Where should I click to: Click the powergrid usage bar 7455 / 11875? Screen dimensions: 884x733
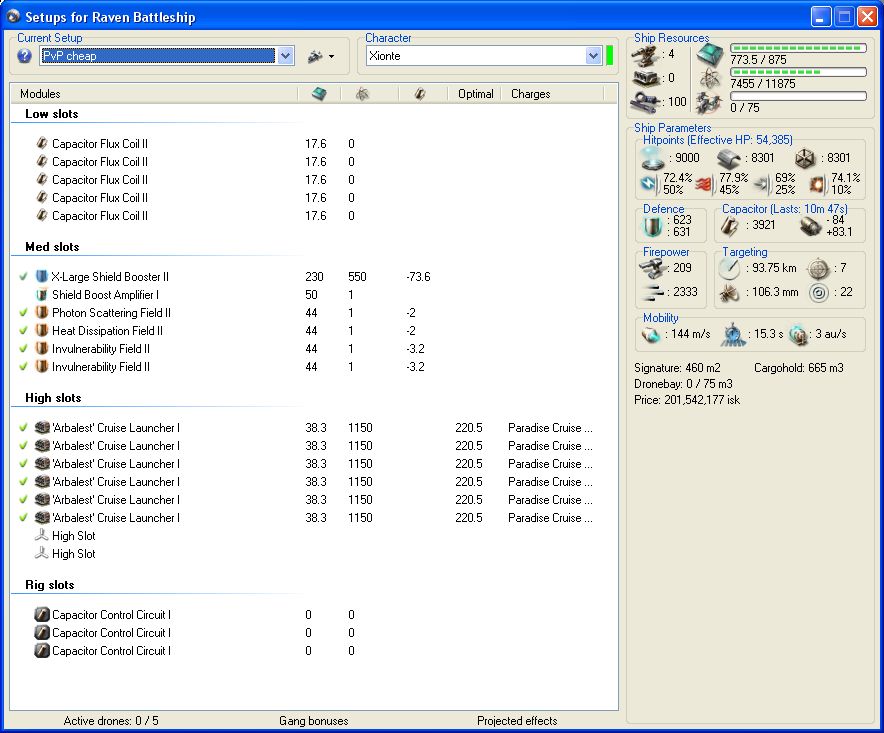[798, 72]
